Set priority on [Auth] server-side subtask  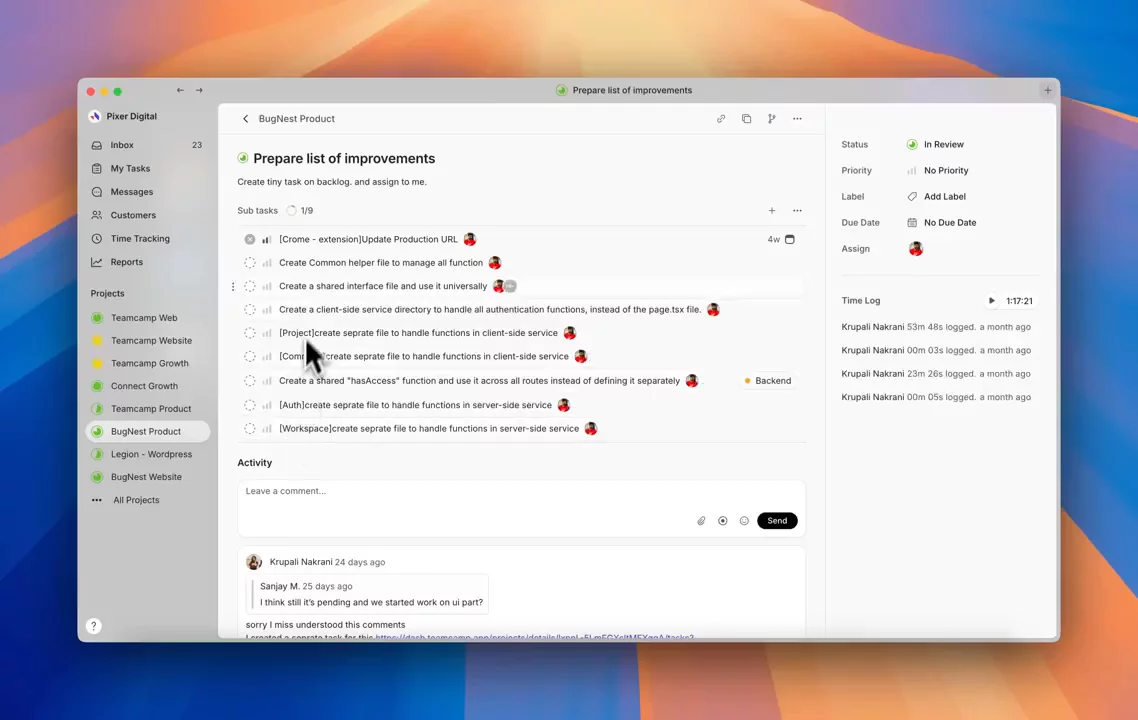266,405
